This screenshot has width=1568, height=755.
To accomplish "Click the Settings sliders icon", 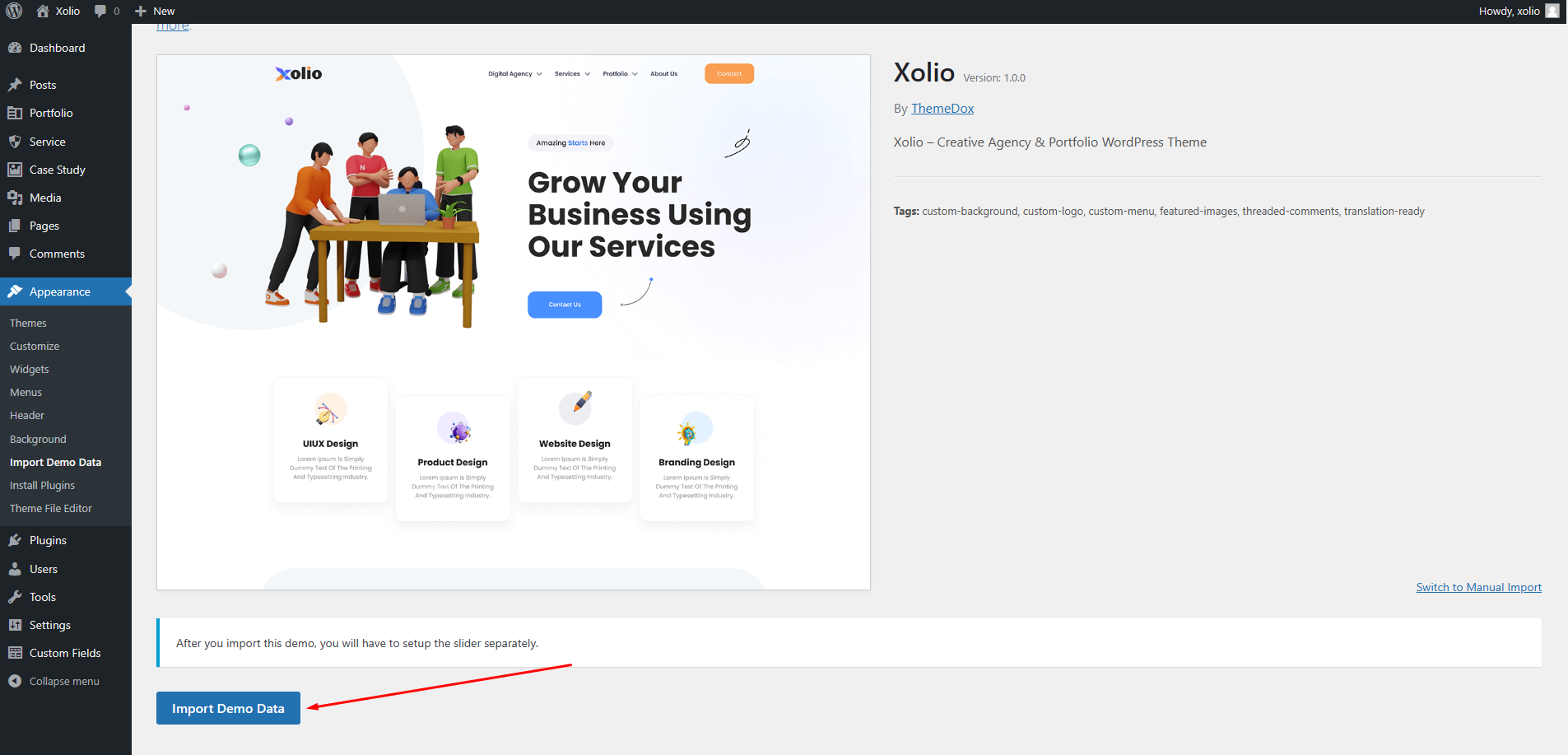I will [15, 625].
